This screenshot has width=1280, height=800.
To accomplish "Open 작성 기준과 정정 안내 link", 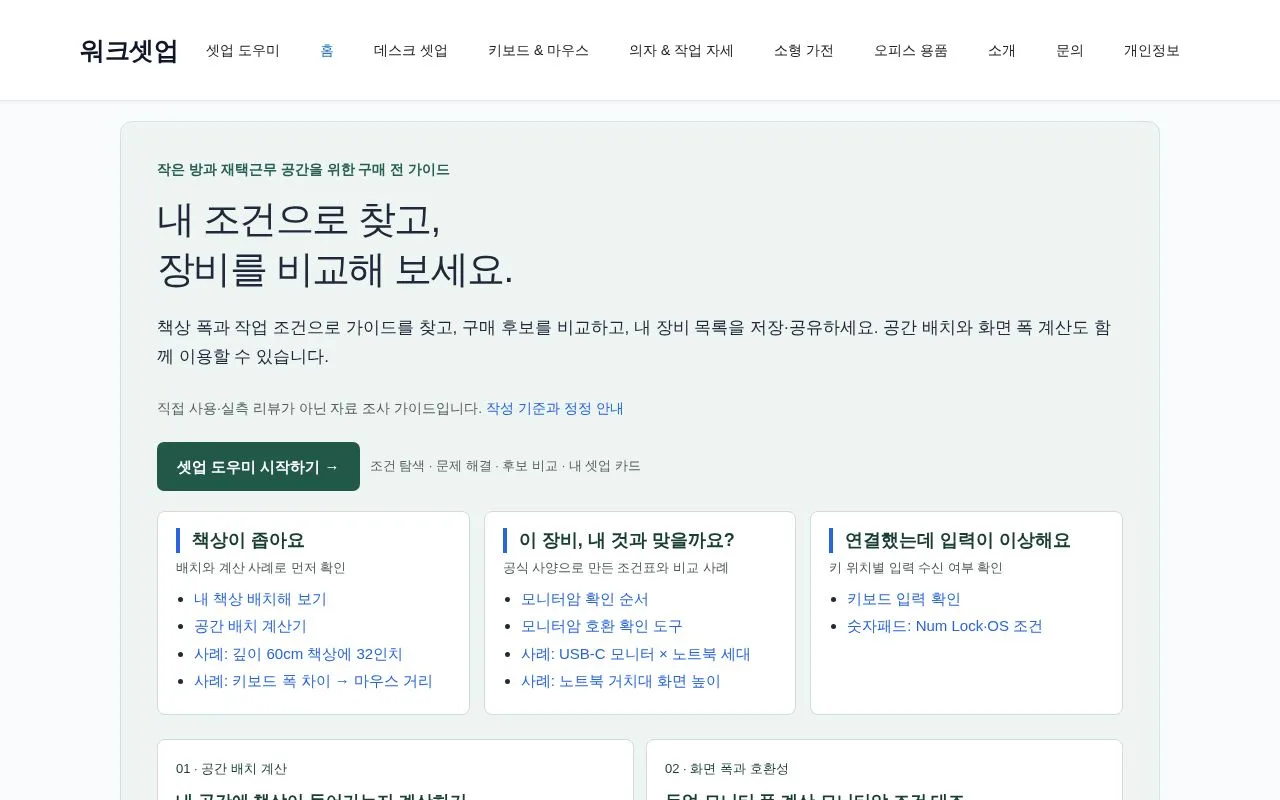I will point(555,408).
